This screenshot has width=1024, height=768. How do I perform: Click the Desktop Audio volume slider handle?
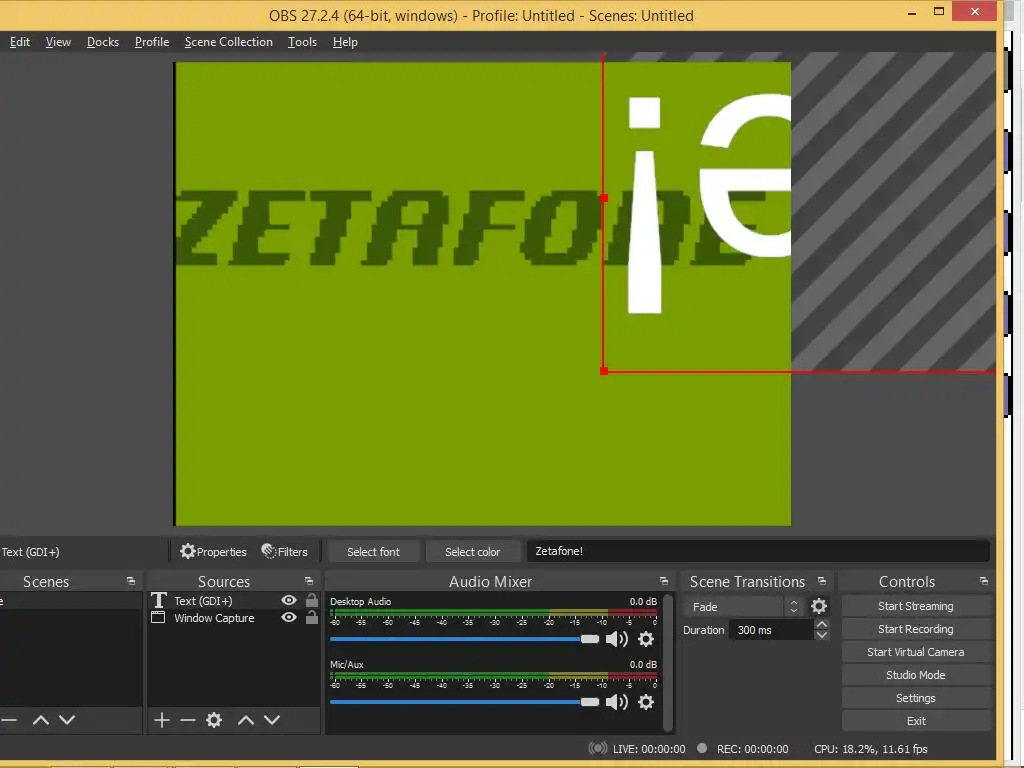pos(590,639)
